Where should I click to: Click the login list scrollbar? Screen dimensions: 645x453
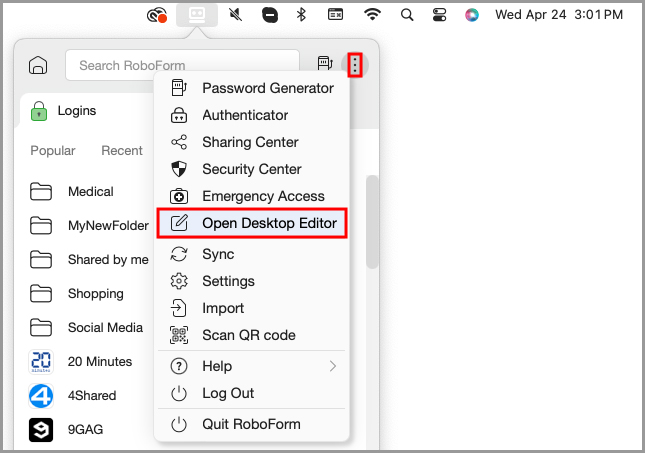[372, 222]
